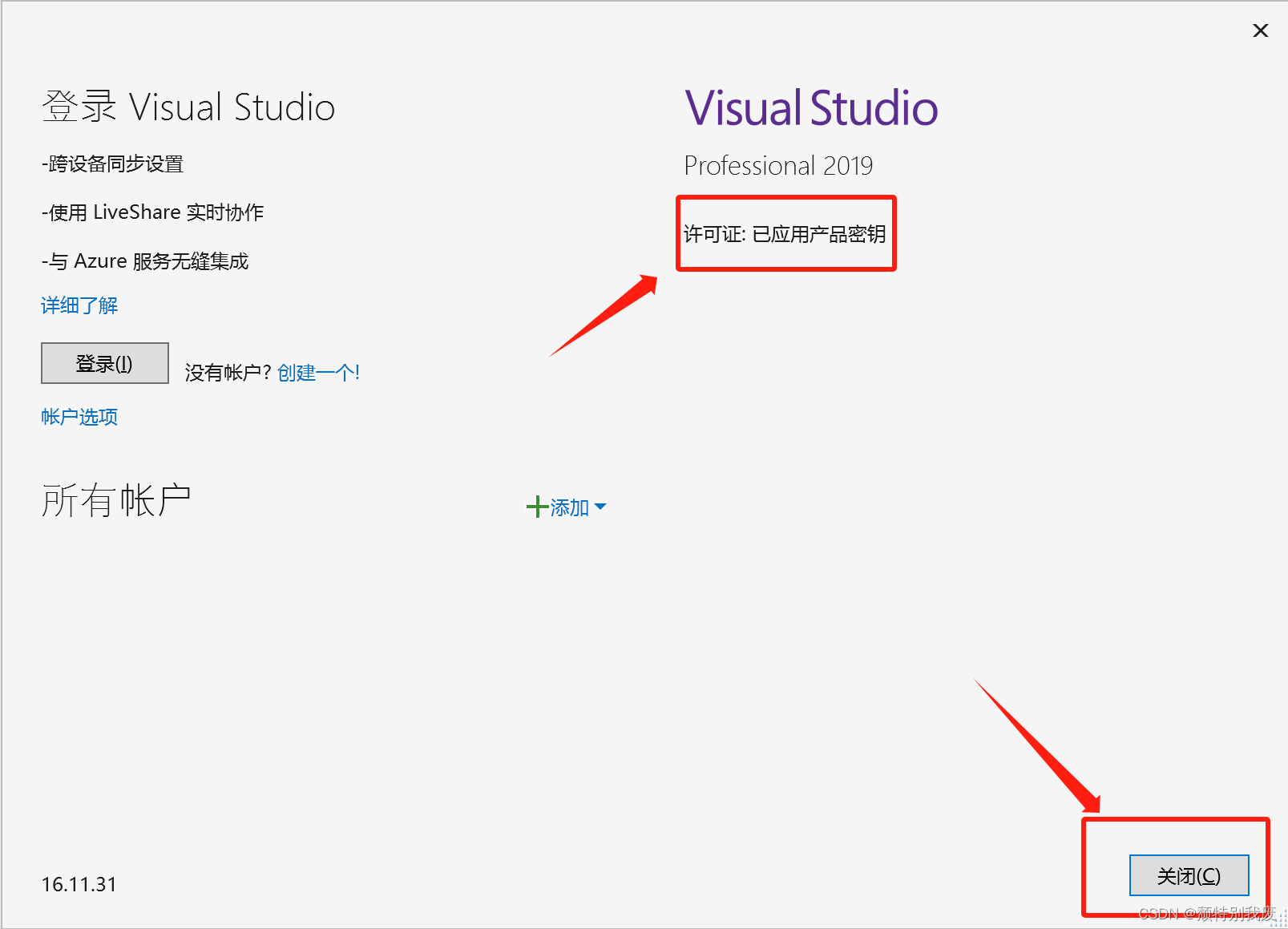Close the dialog with the X icon
Viewport: 1288px width, 929px height.
1261,30
